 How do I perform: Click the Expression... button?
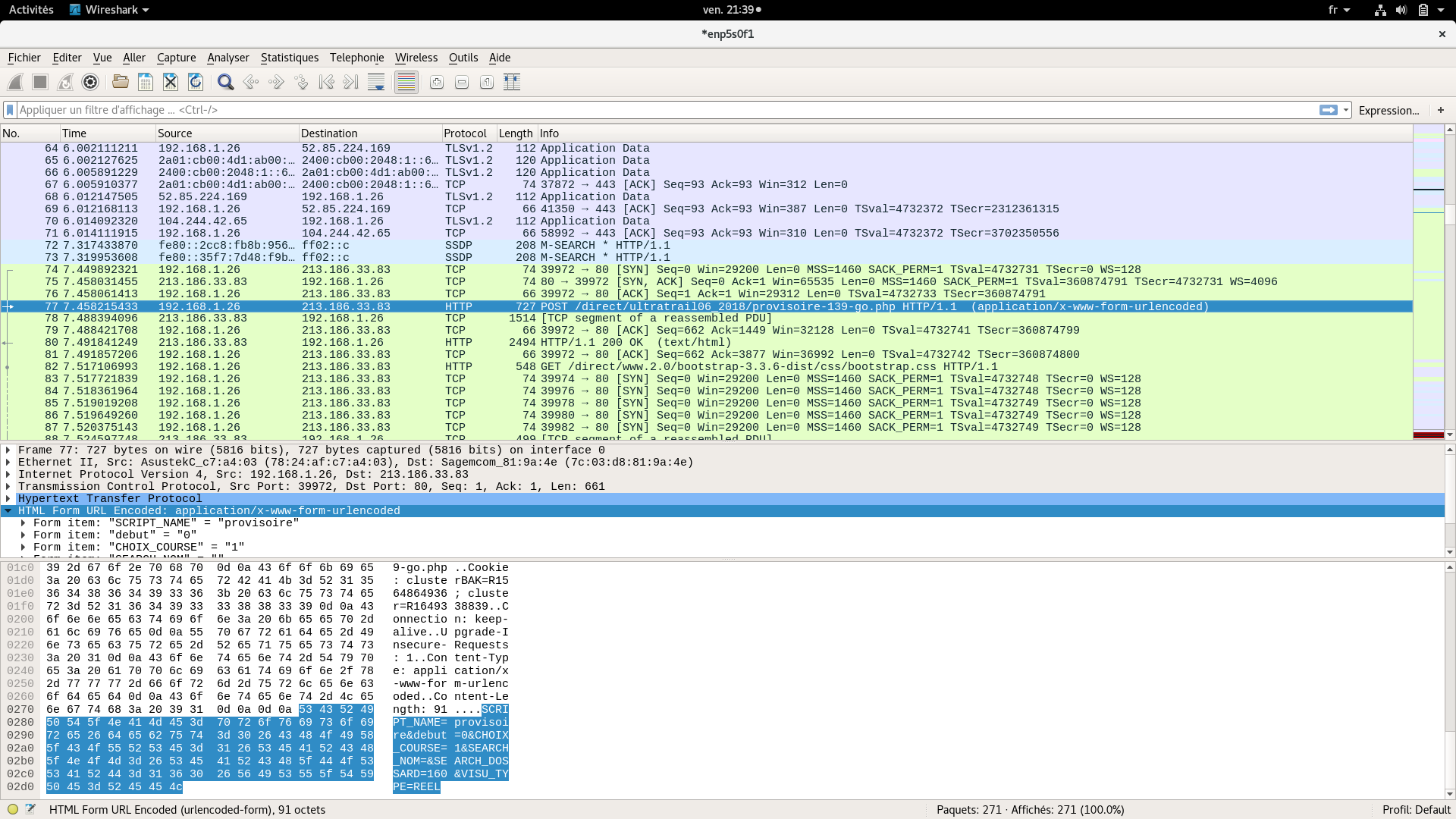1389,111
